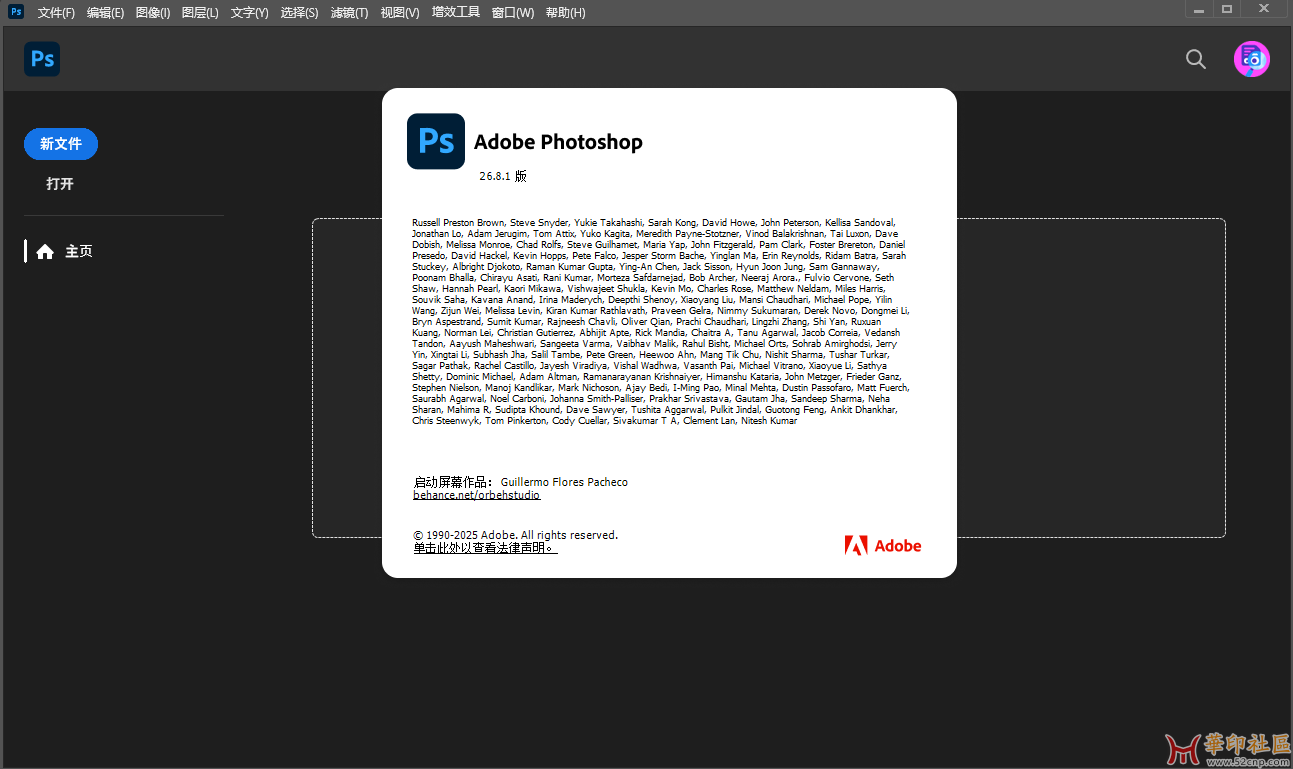Click the 打开 button
Viewport: 1293px width, 769px height.
(60, 184)
